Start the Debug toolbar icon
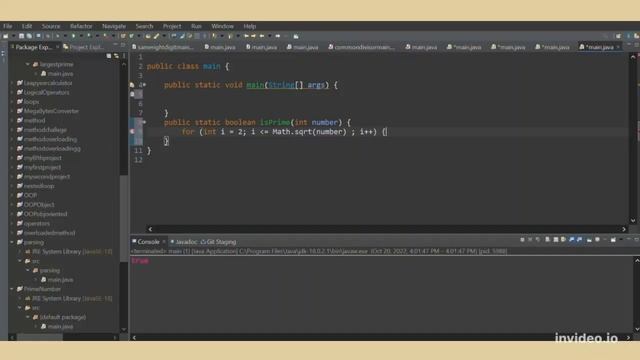Viewport: 640px width, 360px height. click(58, 36)
